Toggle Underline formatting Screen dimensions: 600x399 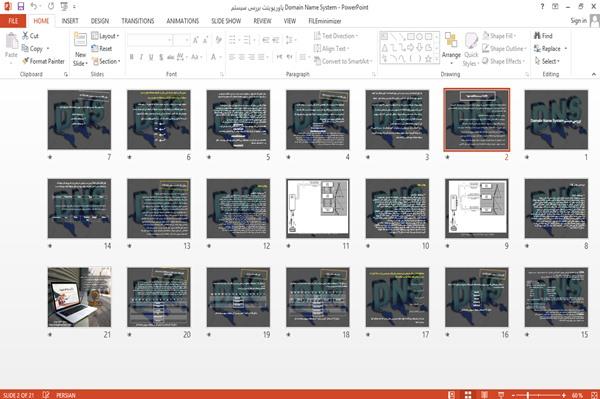tap(151, 57)
